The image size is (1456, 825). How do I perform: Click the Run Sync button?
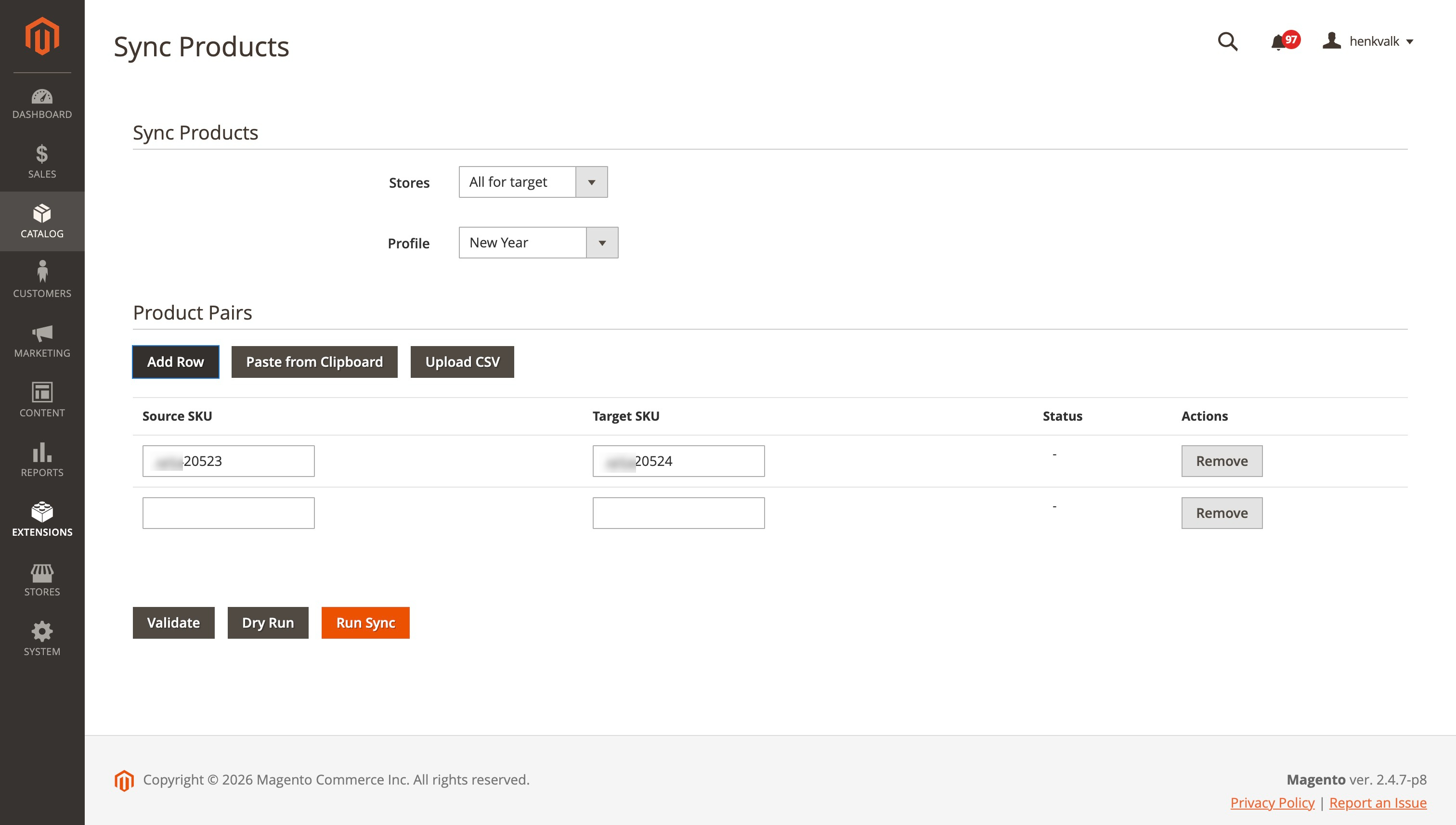365,622
